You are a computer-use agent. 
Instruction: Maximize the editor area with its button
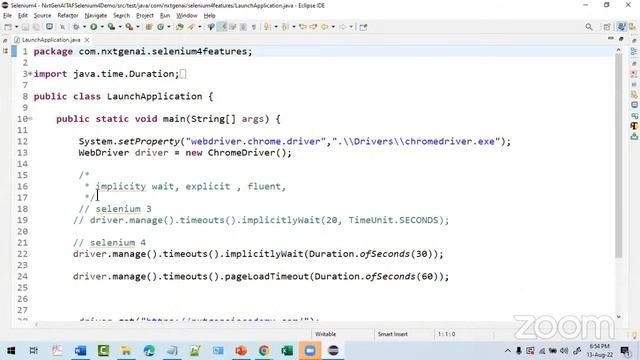[621, 39]
